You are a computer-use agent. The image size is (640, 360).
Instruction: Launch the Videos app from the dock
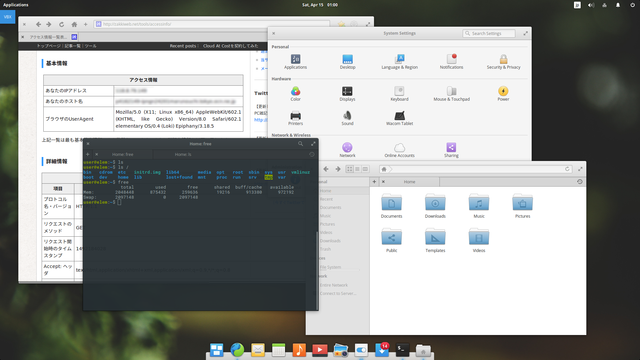320,350
